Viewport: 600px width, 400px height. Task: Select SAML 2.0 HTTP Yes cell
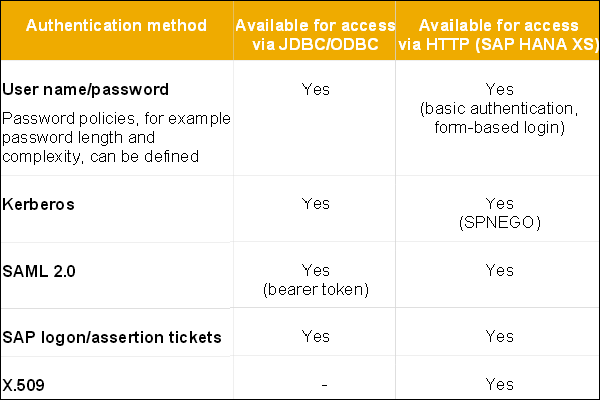(x=498, y=270)
